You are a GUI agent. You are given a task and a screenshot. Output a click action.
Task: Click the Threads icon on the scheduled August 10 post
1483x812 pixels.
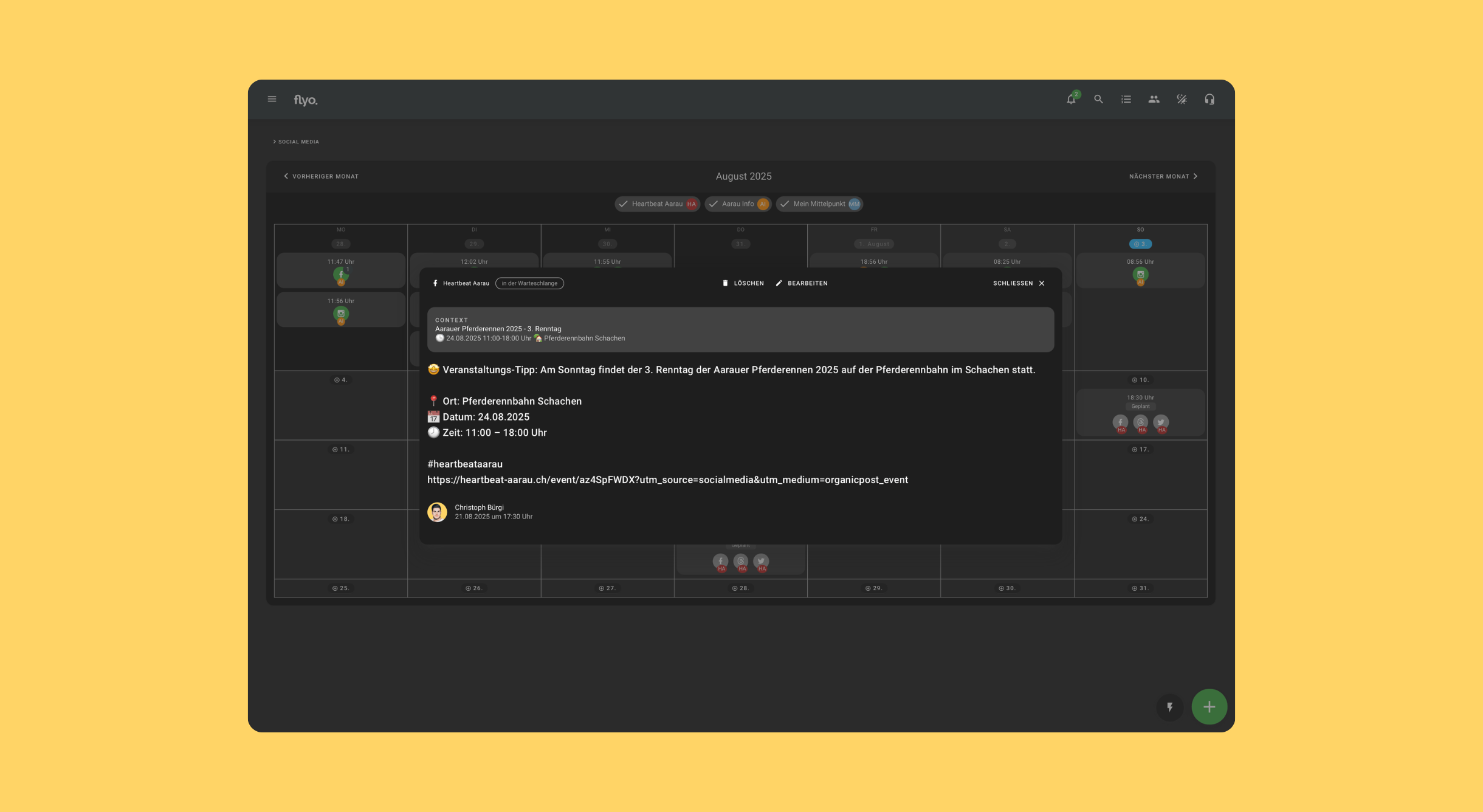(x=1140, y=421)
